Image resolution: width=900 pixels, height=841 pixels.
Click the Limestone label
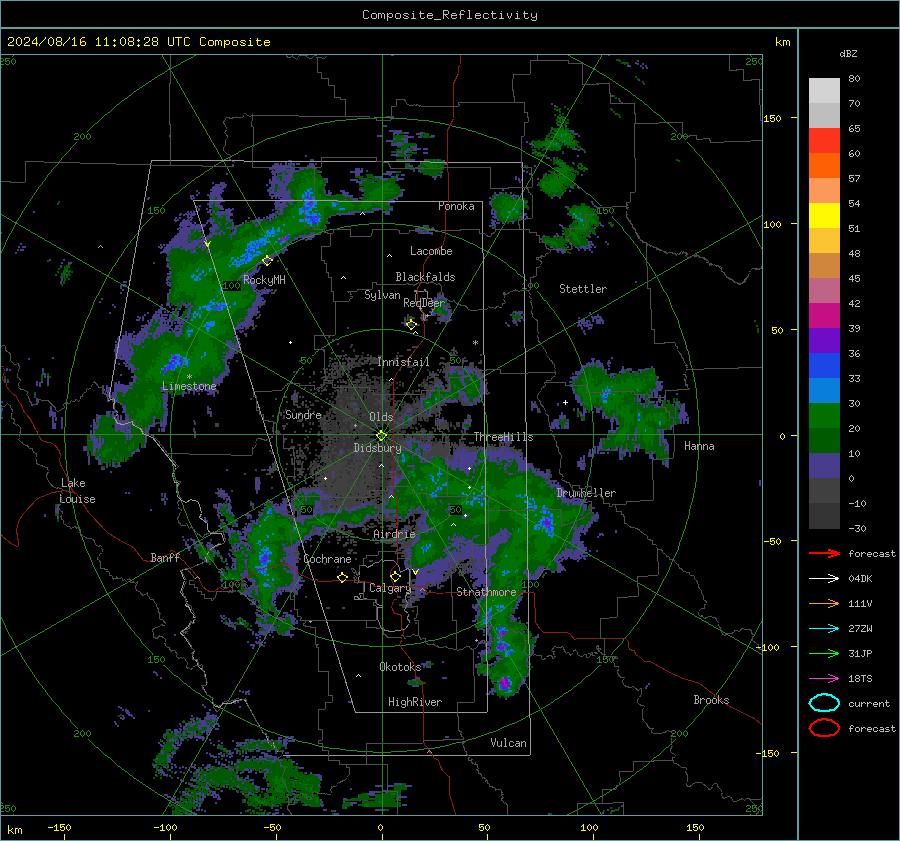[189, 386]
